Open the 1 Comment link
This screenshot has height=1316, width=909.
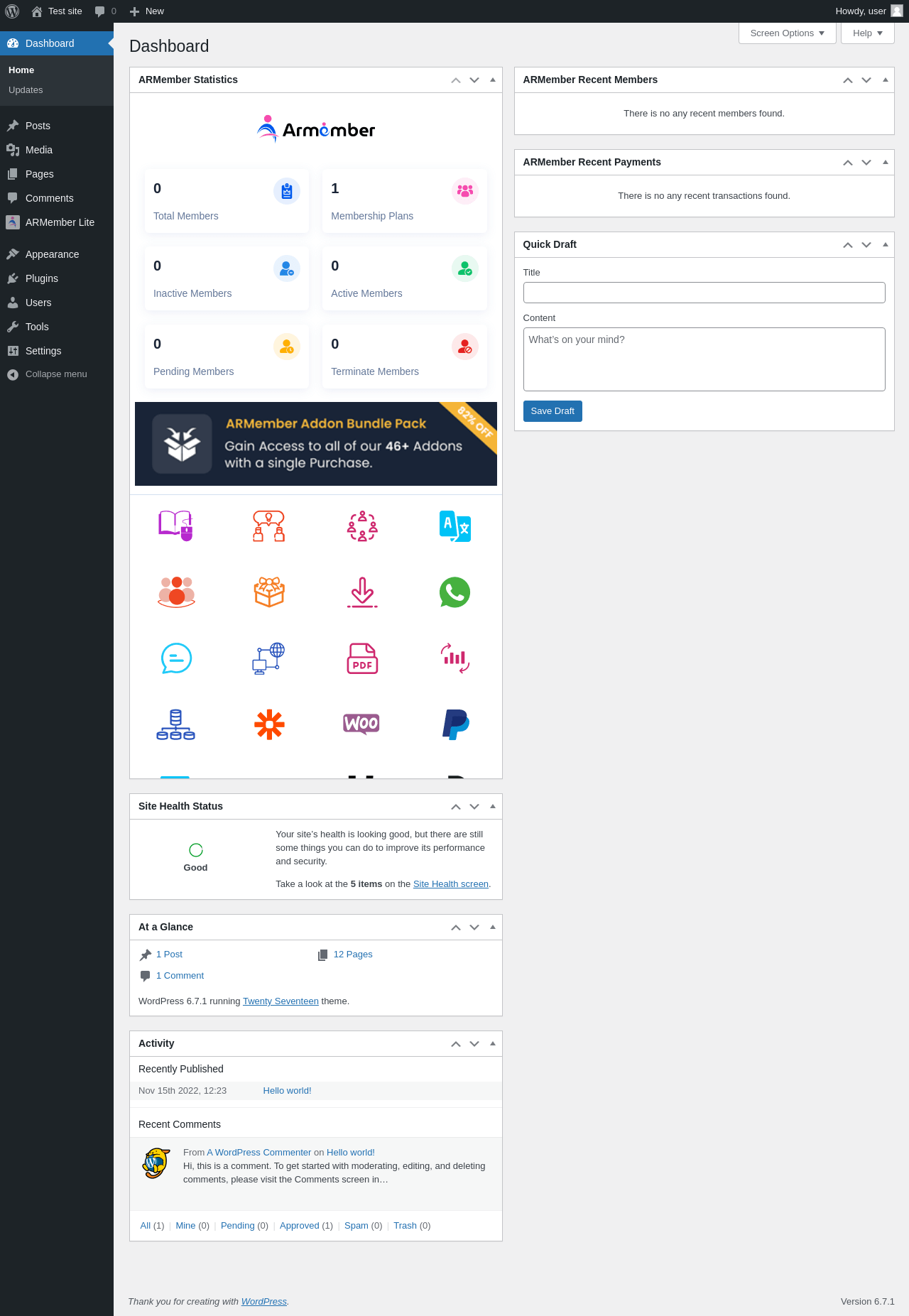180,976
